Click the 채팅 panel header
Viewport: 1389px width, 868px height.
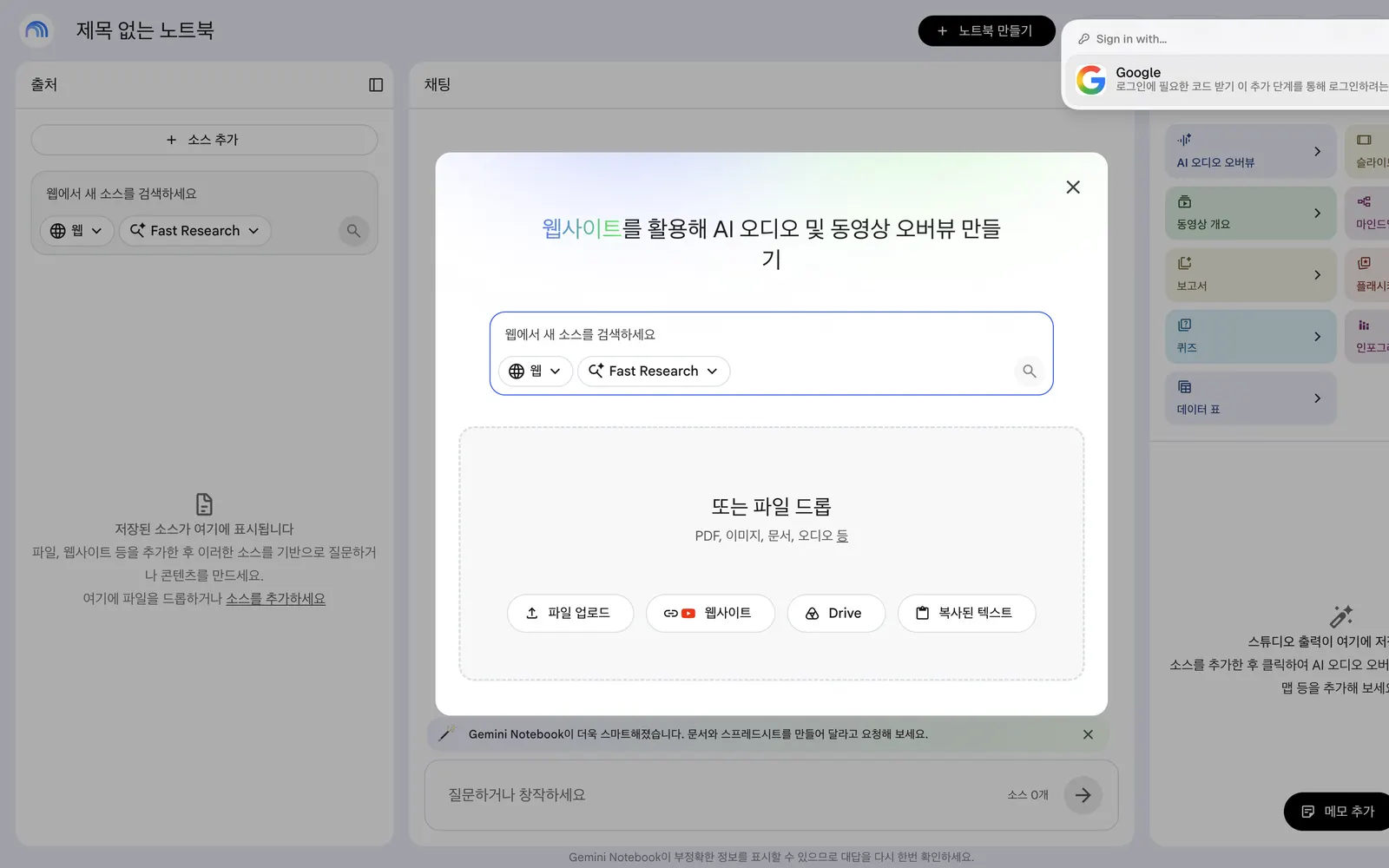pyautogui.click(x=438, y=85)
